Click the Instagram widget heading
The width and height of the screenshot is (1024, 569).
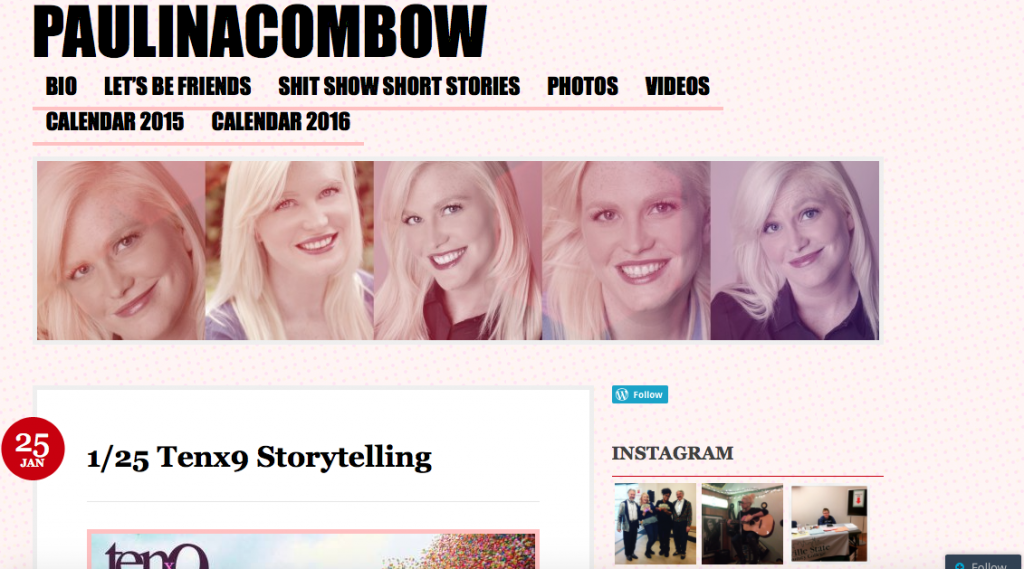point(673,453)
